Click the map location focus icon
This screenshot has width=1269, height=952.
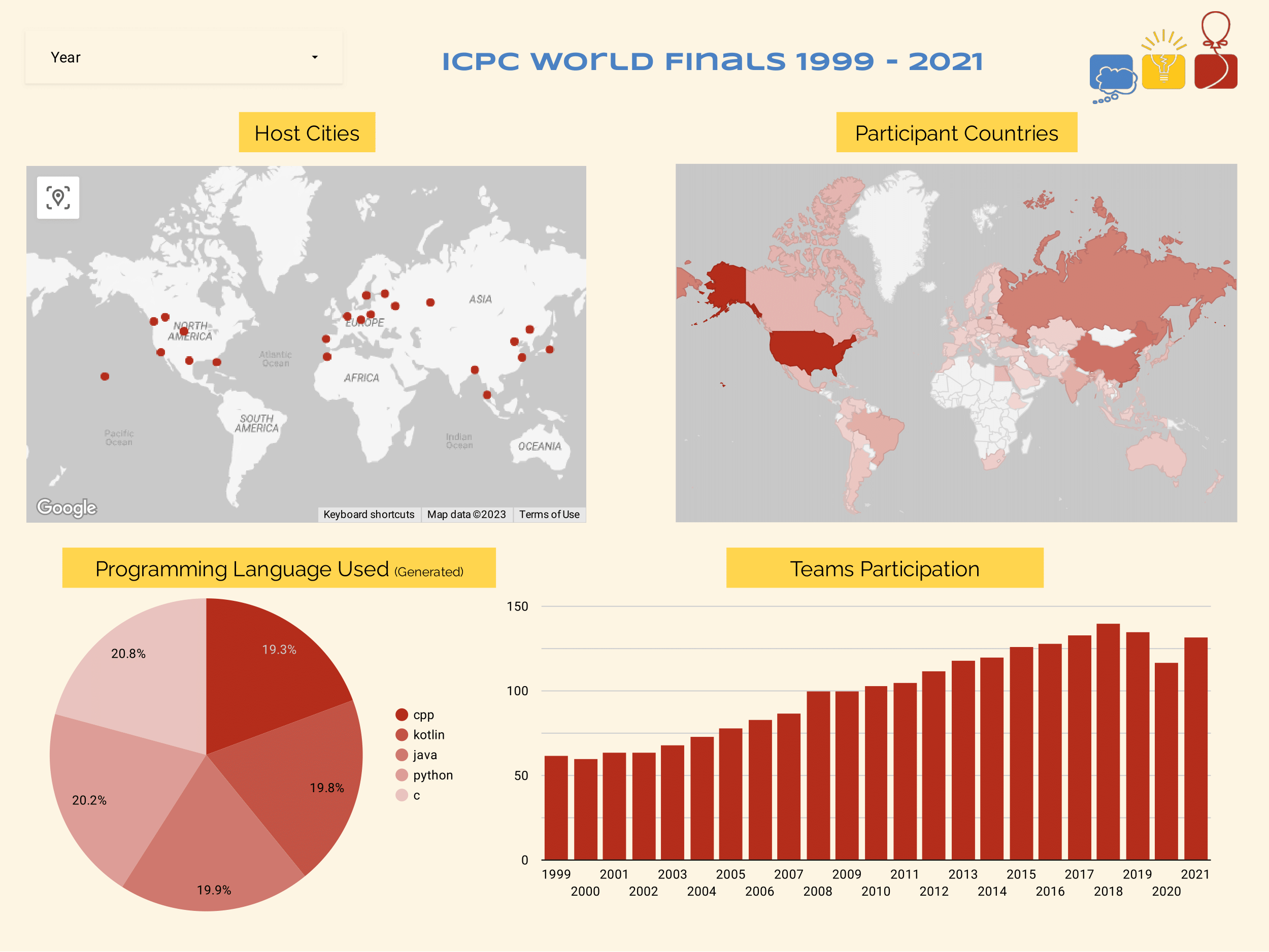tap(58, 198)
